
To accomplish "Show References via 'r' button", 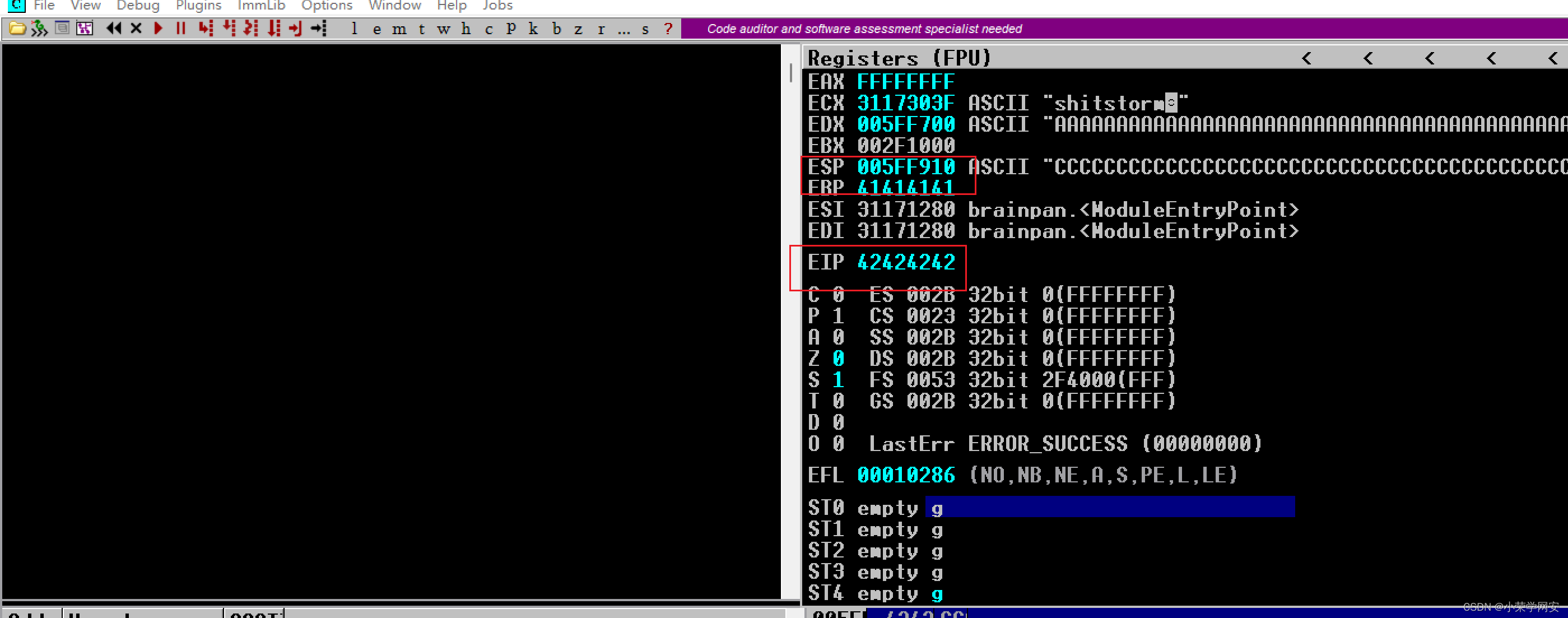I will point(602,29).
